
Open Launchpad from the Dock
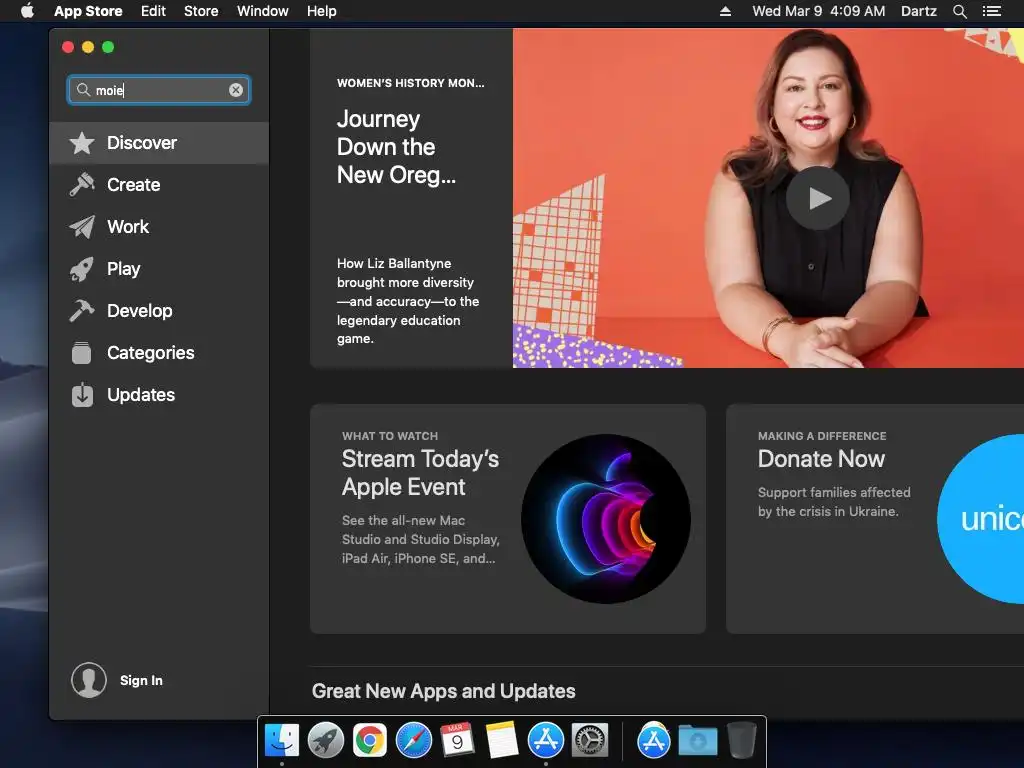point(326,740)
